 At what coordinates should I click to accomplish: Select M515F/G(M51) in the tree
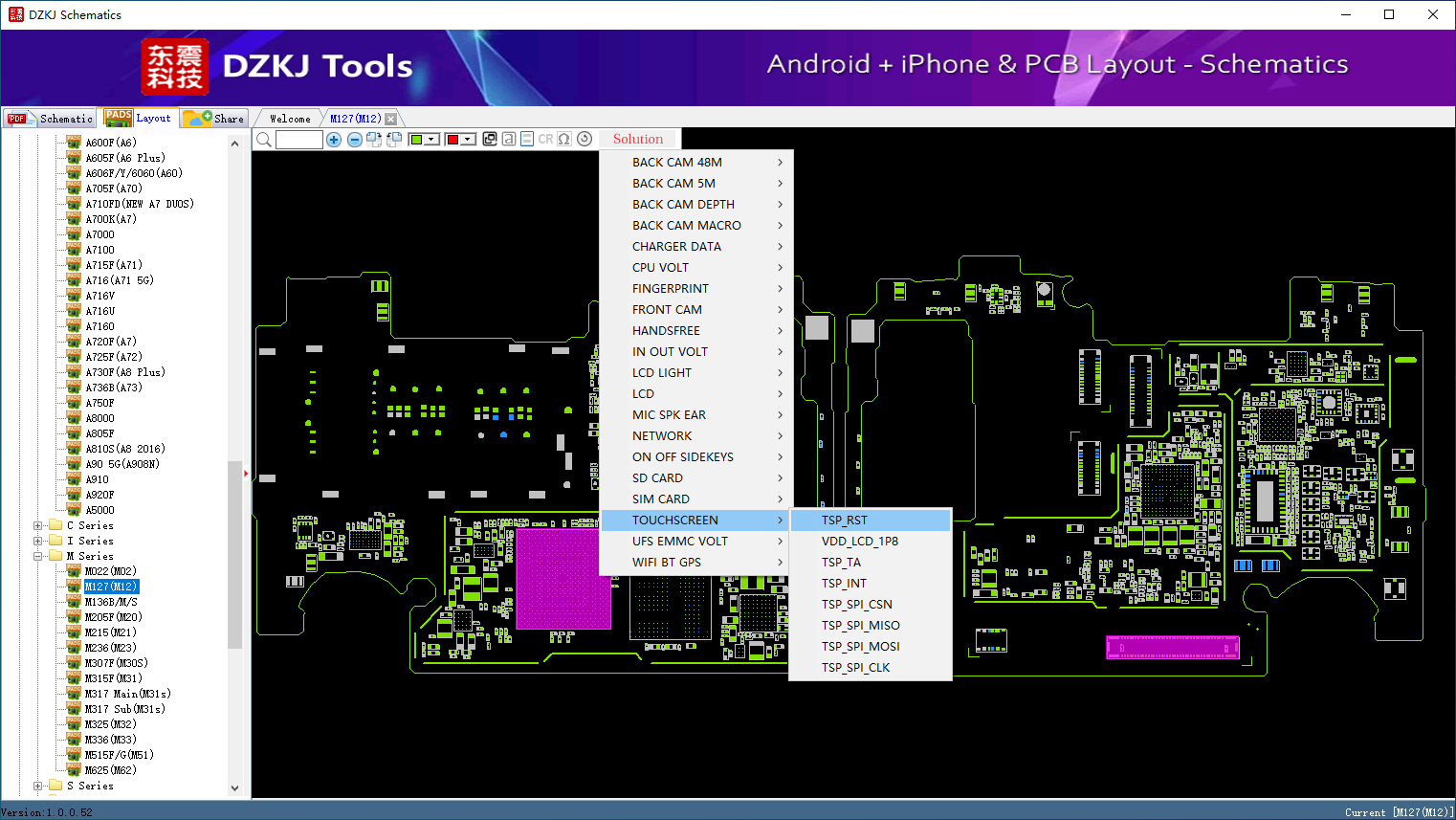coord(119,755)
